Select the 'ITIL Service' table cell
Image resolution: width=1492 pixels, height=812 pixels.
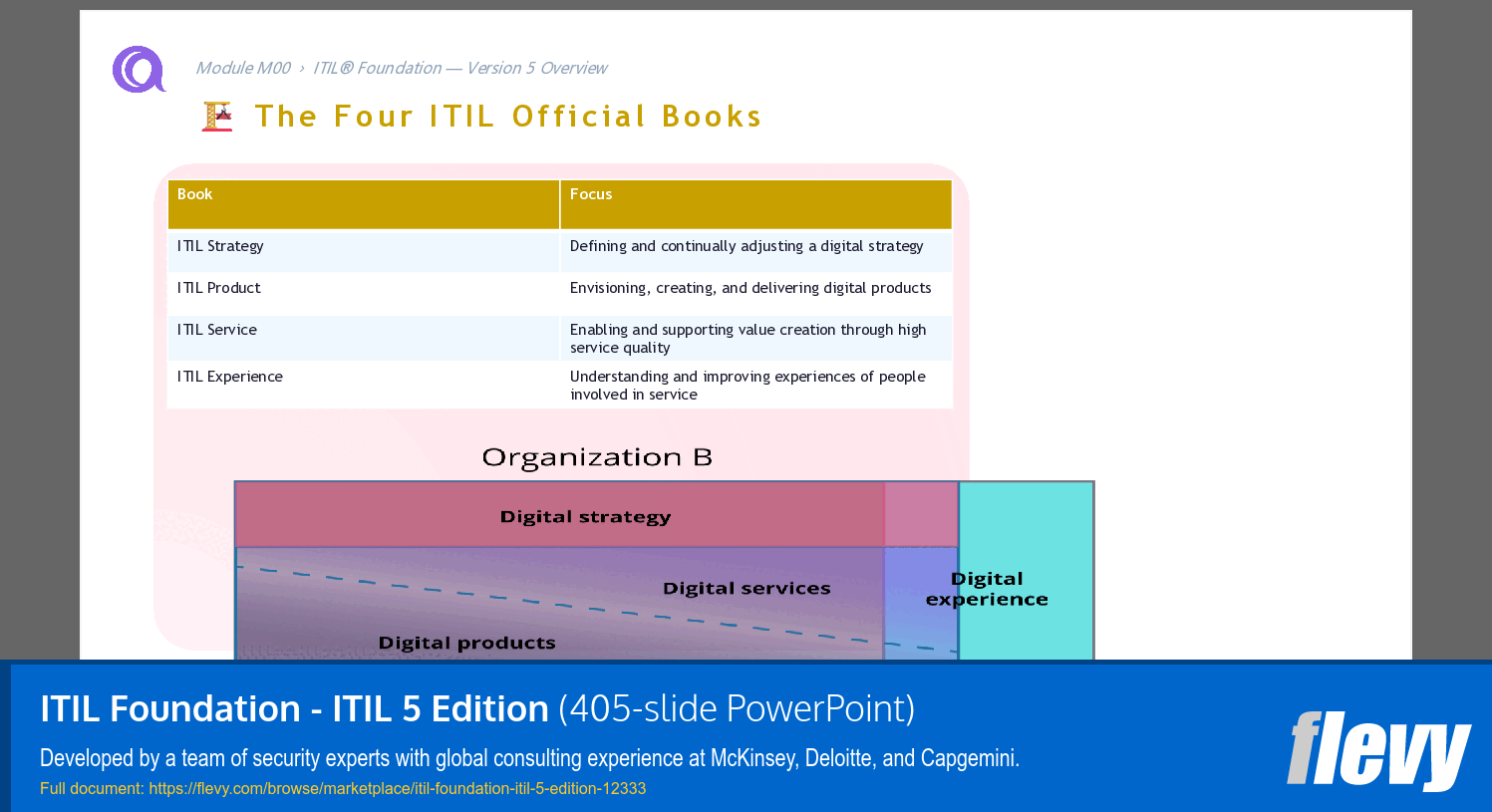(x=364, y=338)
